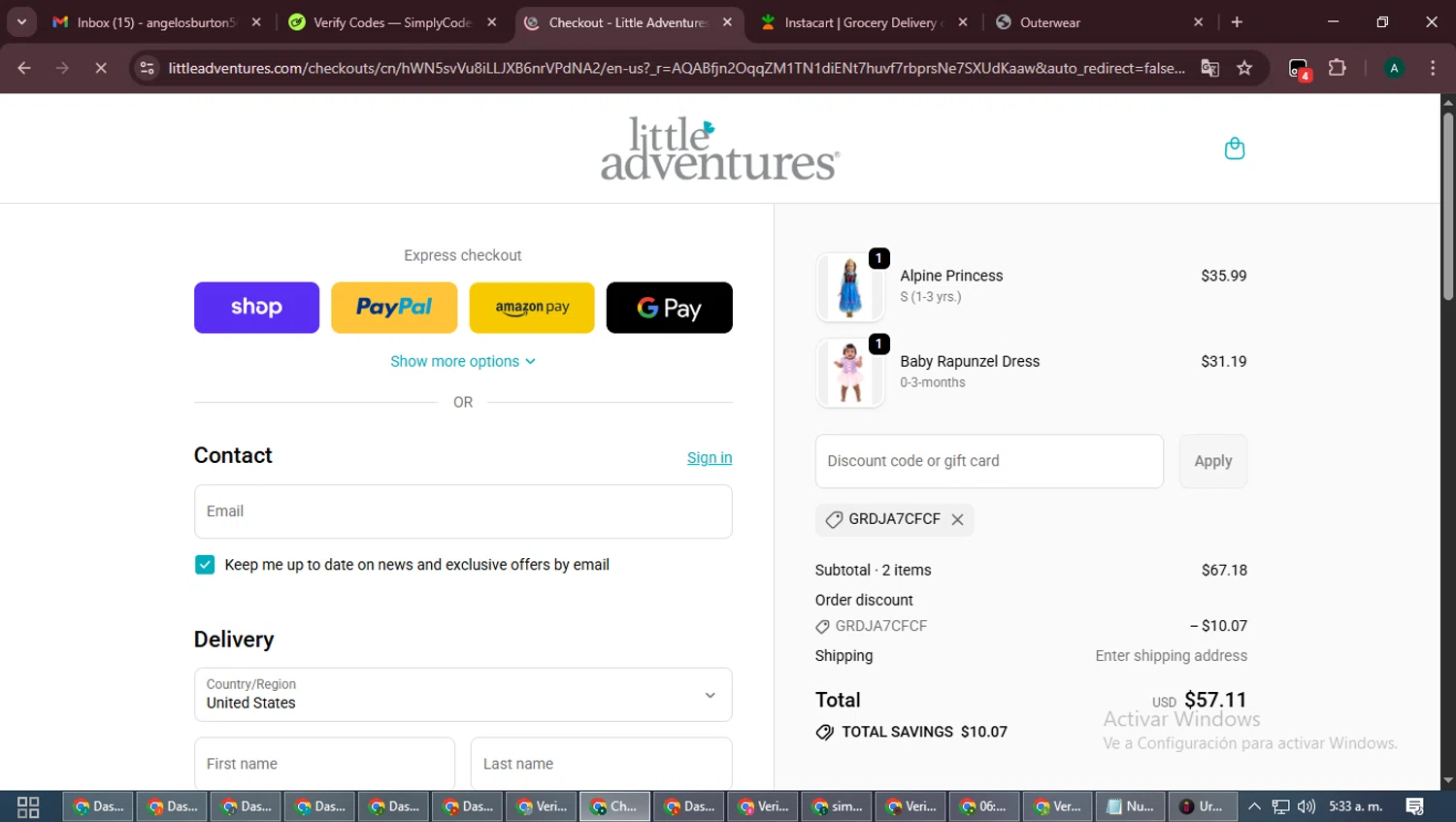
Task: Open the notification center icon
Action: click(1415, 806)
